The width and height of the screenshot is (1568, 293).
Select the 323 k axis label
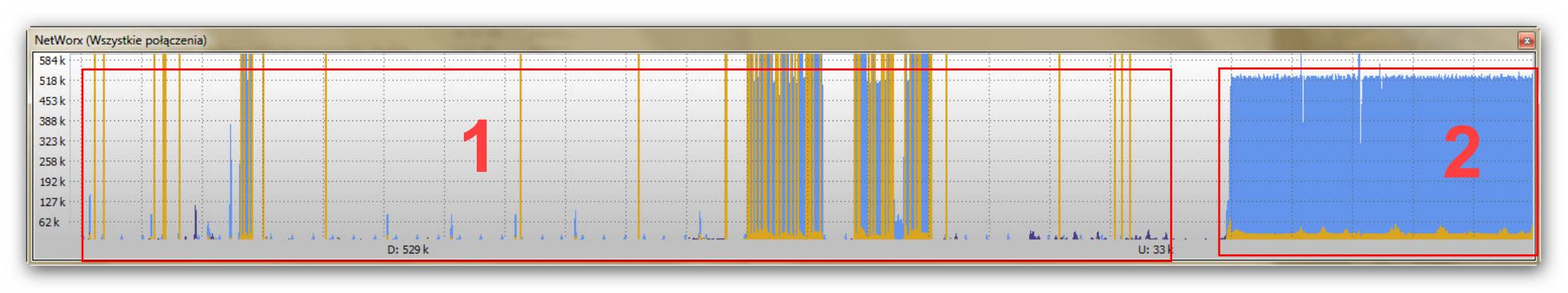(x=52, y=142)
